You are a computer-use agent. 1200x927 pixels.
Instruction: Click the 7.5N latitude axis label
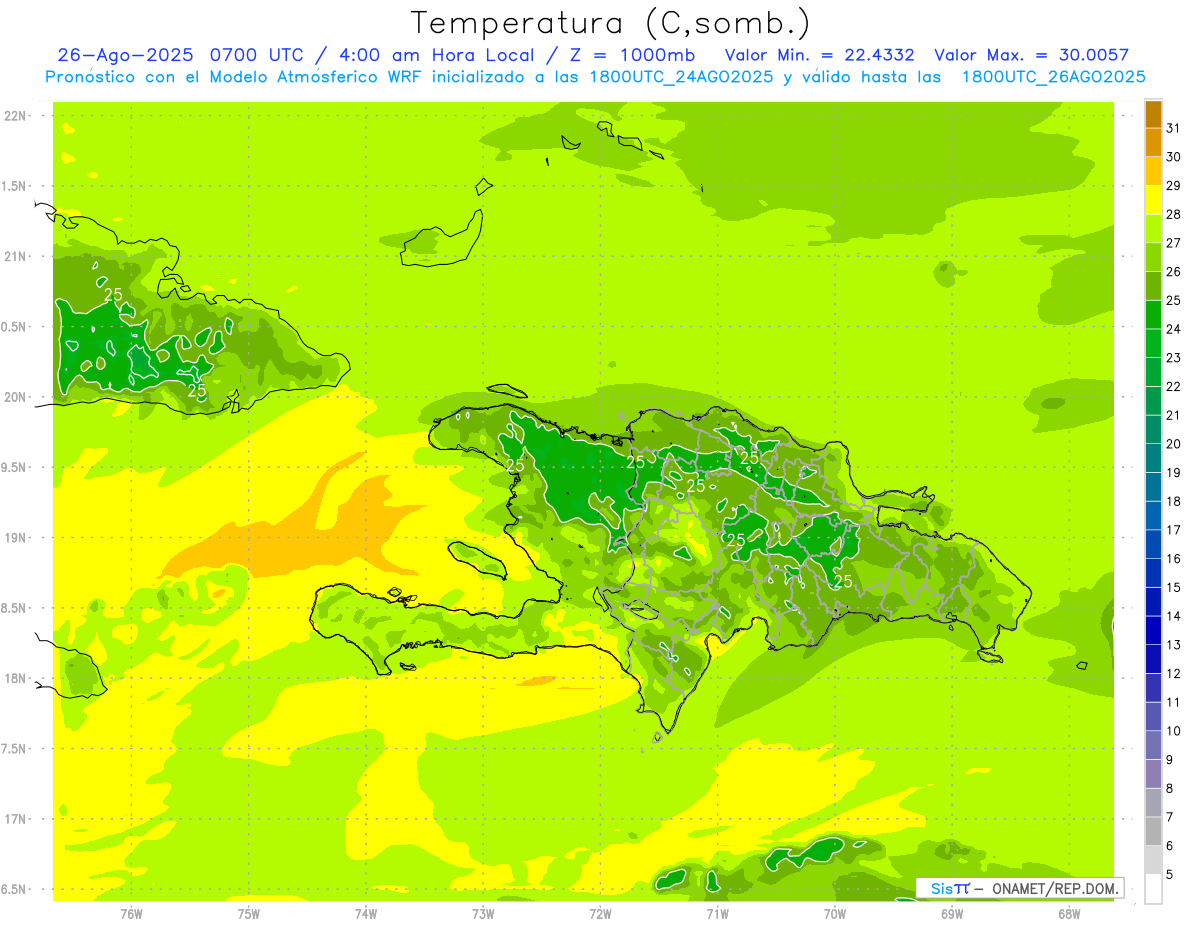(16, 749)
